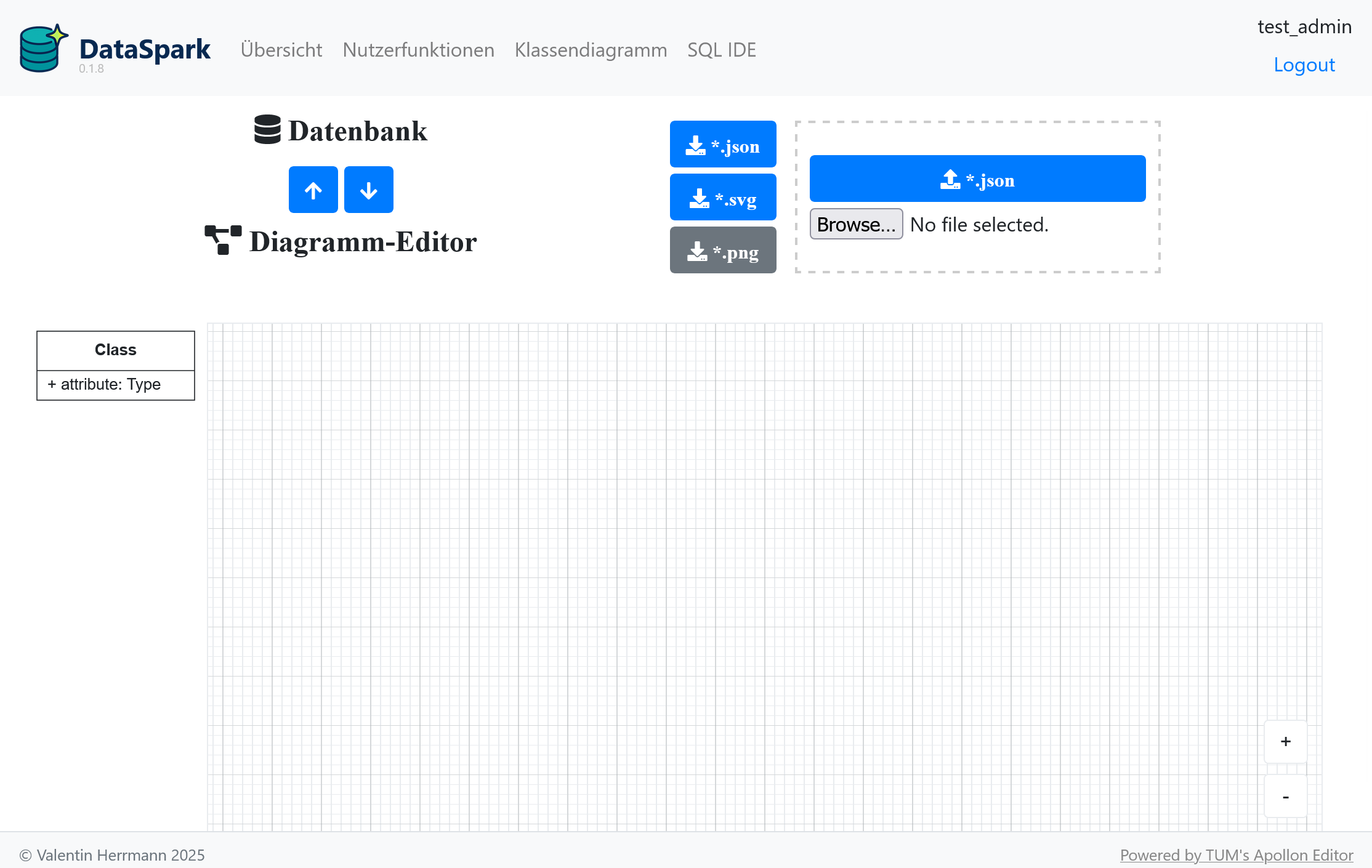Viewport: 1372px width, 868px height.
Task: Open the Übersicht nav item
Action: point(281,50)
